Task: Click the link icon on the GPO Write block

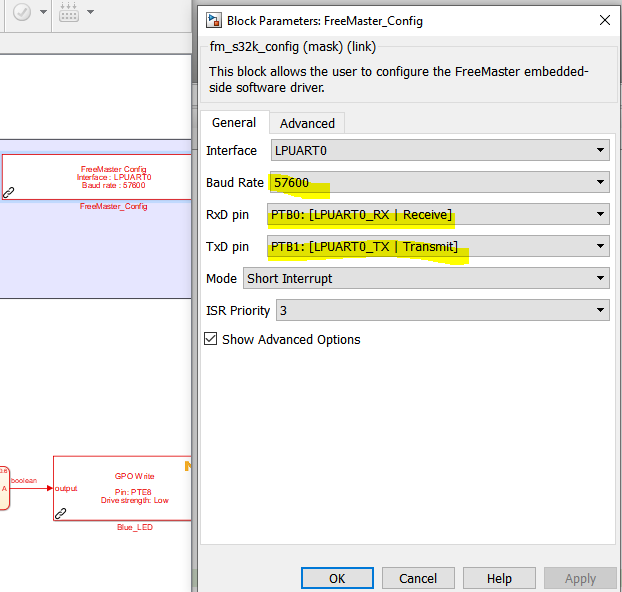Action: (60, 513)
